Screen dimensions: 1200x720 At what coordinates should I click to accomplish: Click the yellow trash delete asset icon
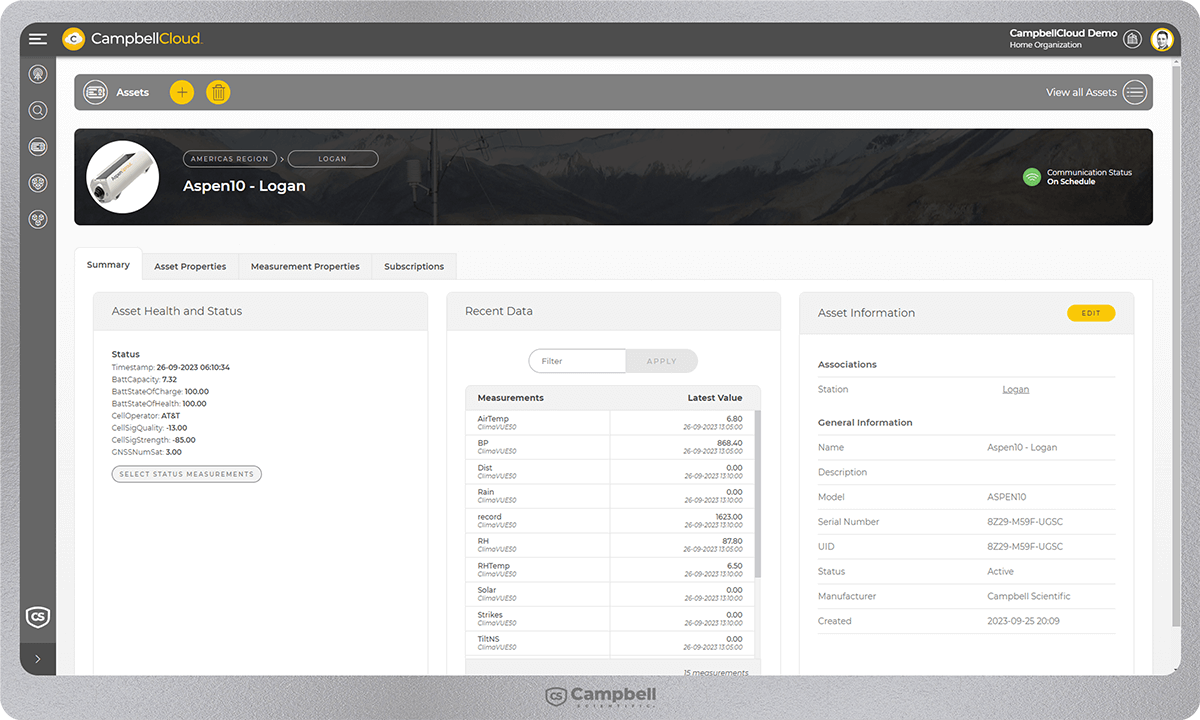tap(218, 92)
